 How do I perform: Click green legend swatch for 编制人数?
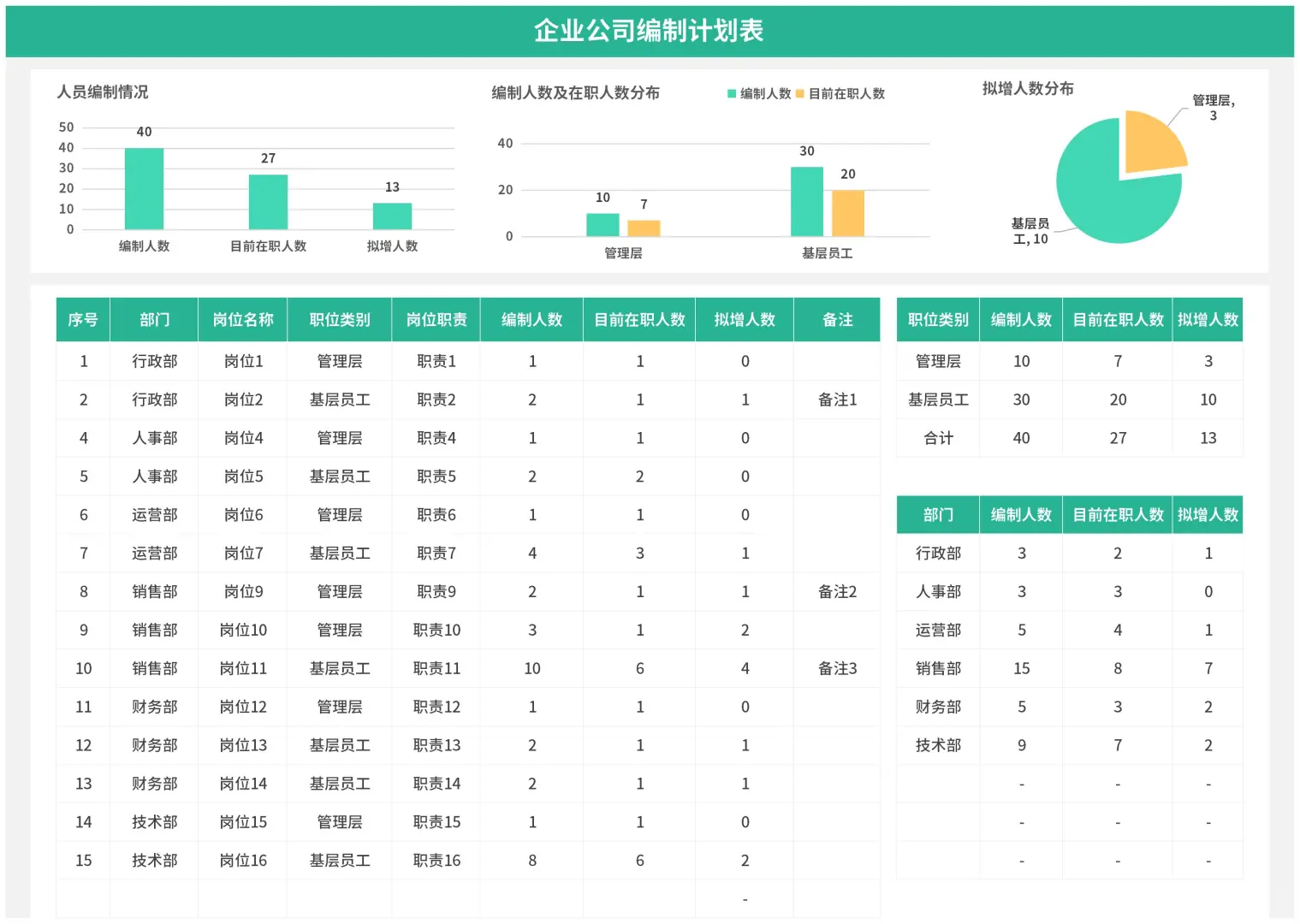click(x=732, y=93)
